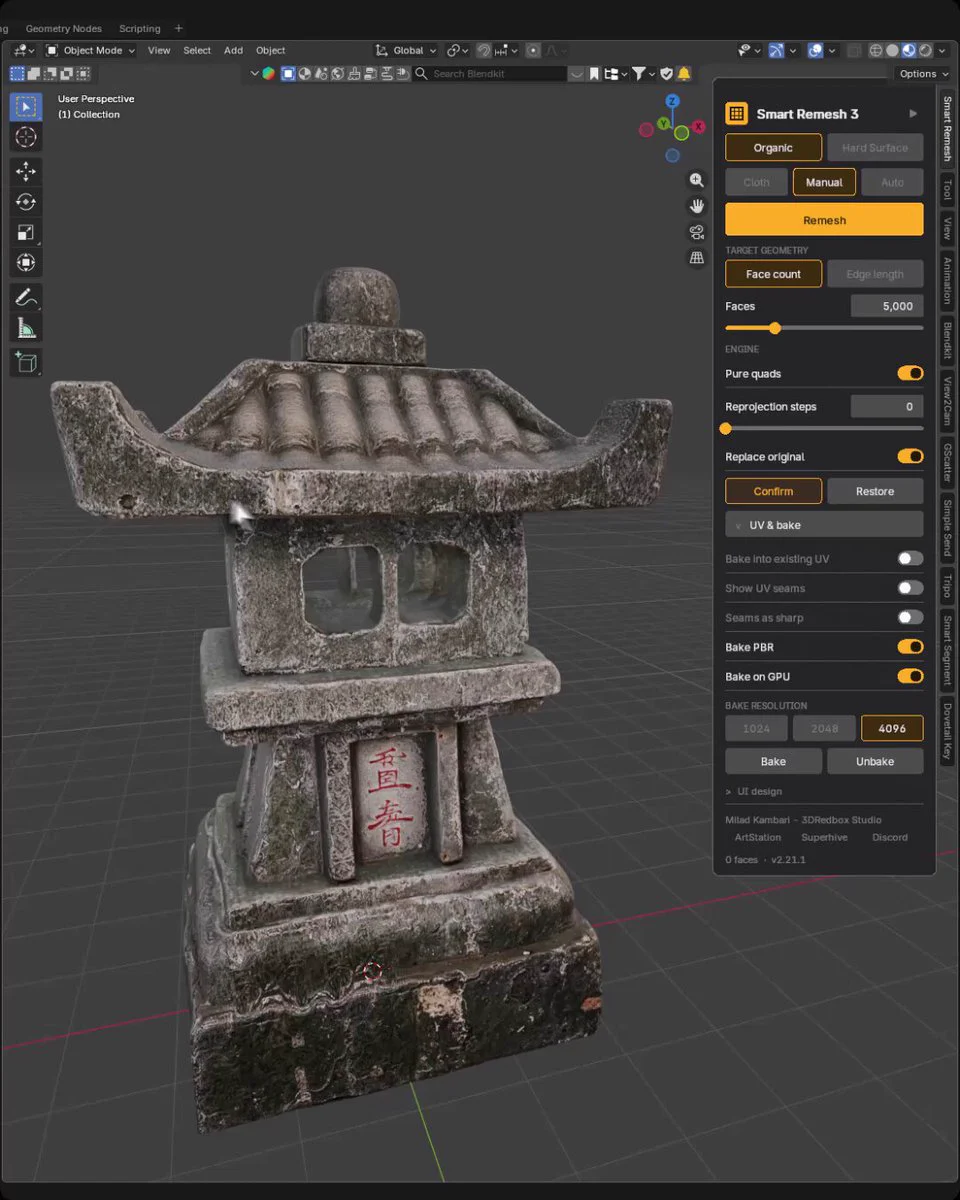Click the blue Z axis gizmo ball

[673, 101]
